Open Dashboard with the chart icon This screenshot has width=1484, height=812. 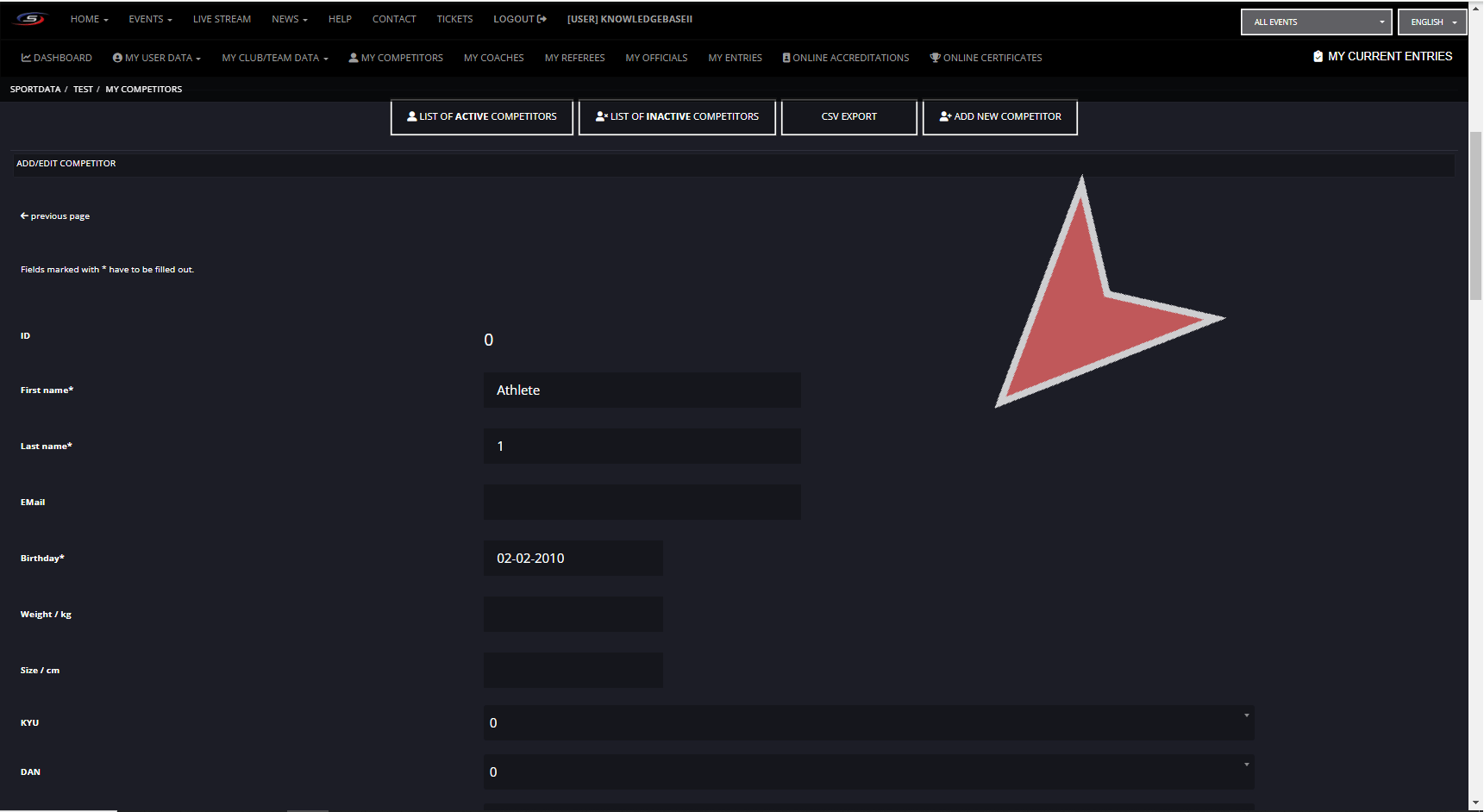coord(57,58)
